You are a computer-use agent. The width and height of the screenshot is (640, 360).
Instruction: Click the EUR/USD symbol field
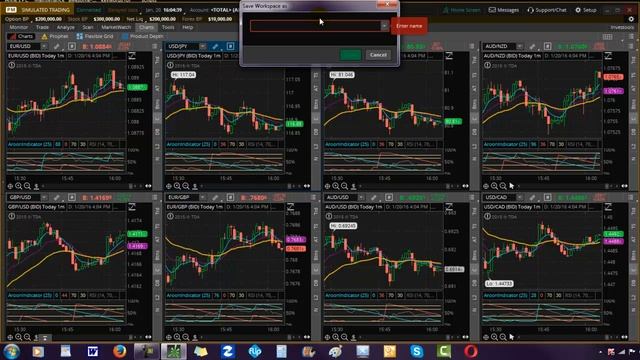(24, 47)
